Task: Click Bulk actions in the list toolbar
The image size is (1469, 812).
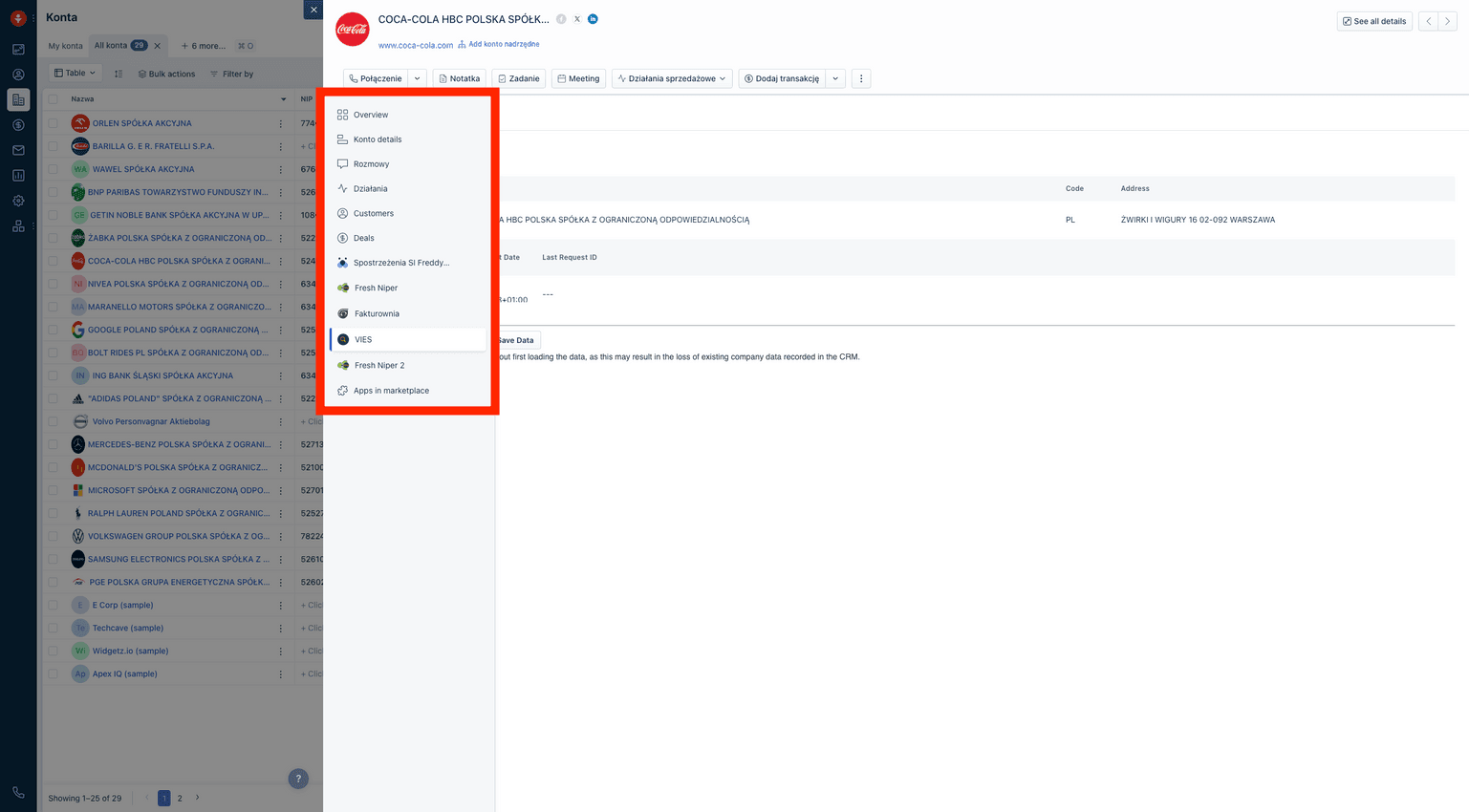Action: 166,74
